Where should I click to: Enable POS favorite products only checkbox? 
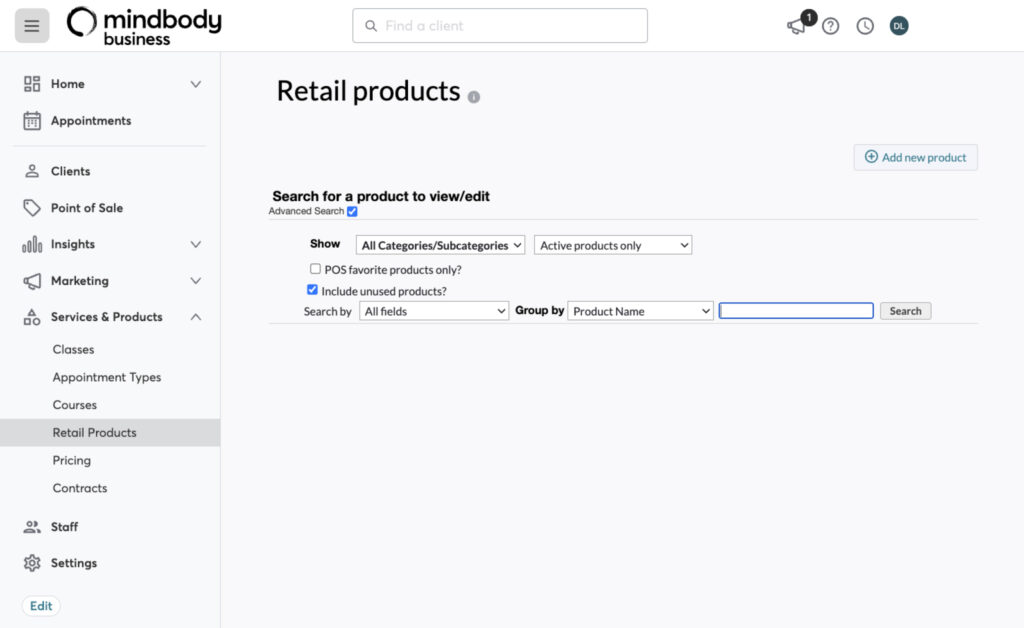tap(315, 269)
